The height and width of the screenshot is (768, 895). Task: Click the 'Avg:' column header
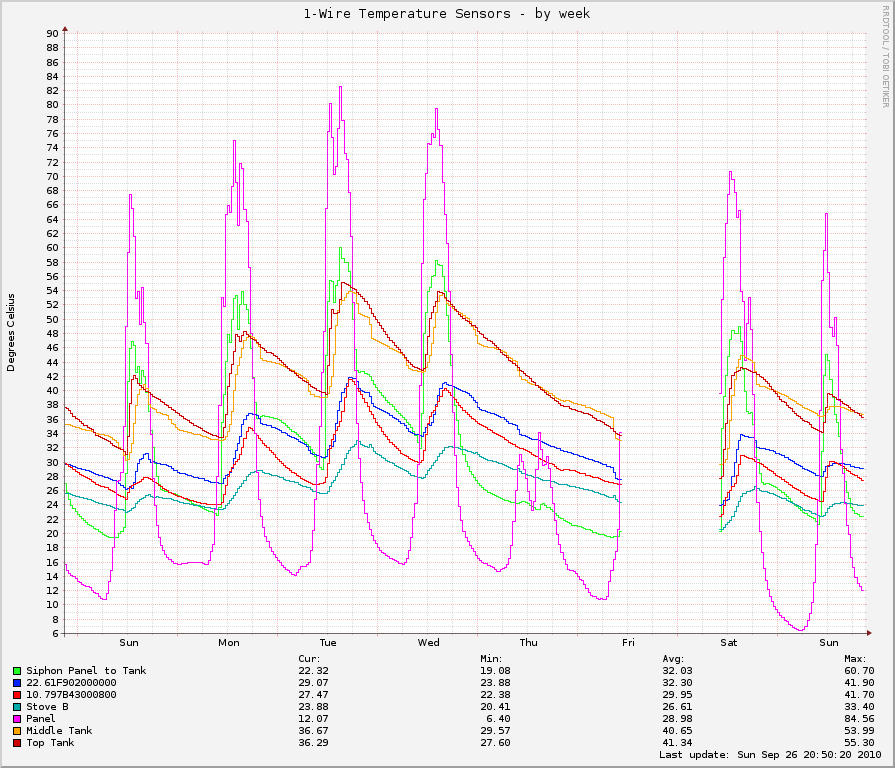coord(674,659)
